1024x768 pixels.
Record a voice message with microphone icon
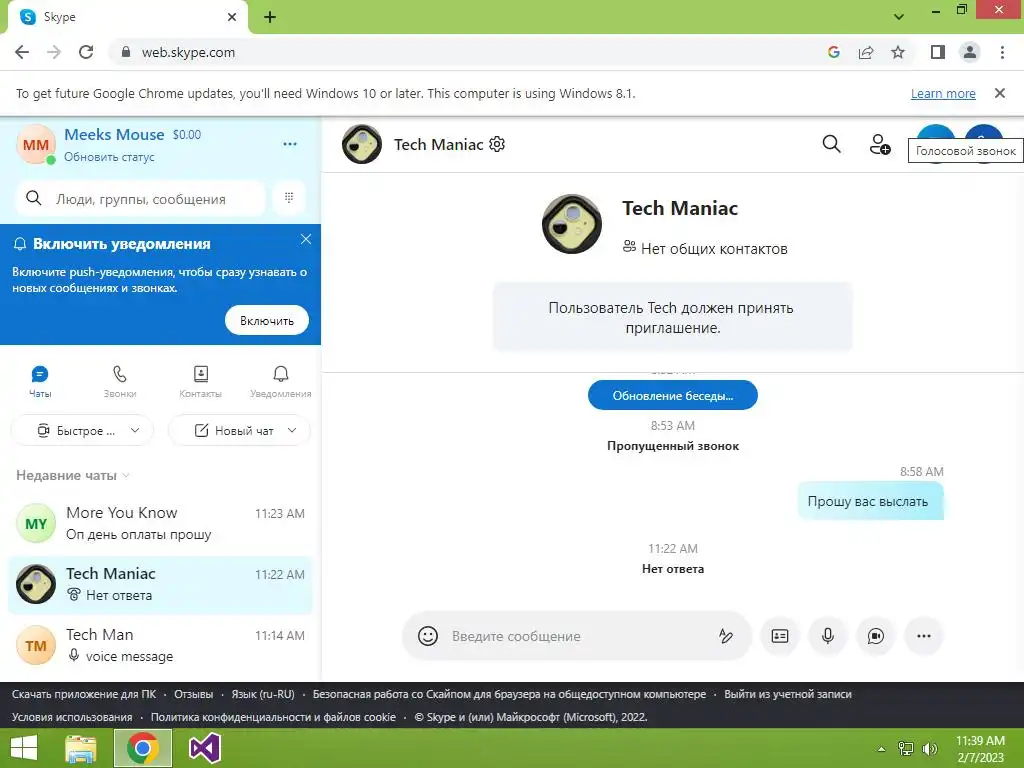[x=827, y=636]
